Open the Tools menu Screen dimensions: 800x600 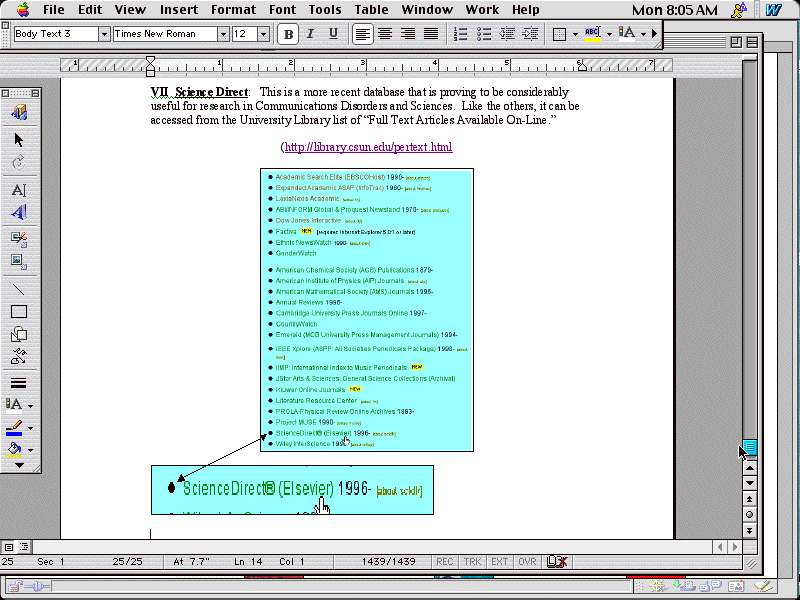point(324,10)
